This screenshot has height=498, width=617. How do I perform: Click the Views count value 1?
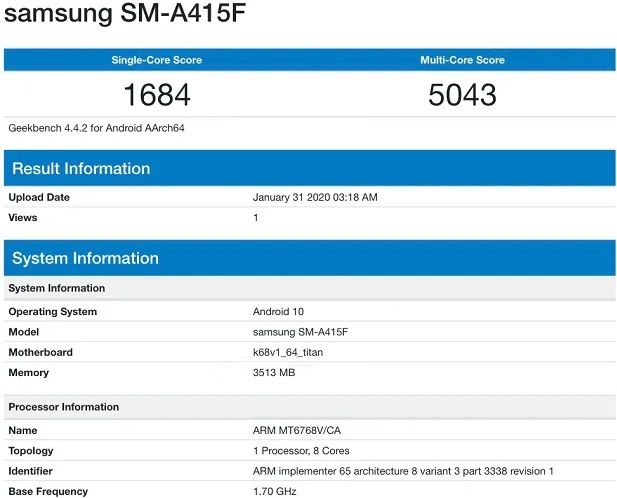click(256, 218)
